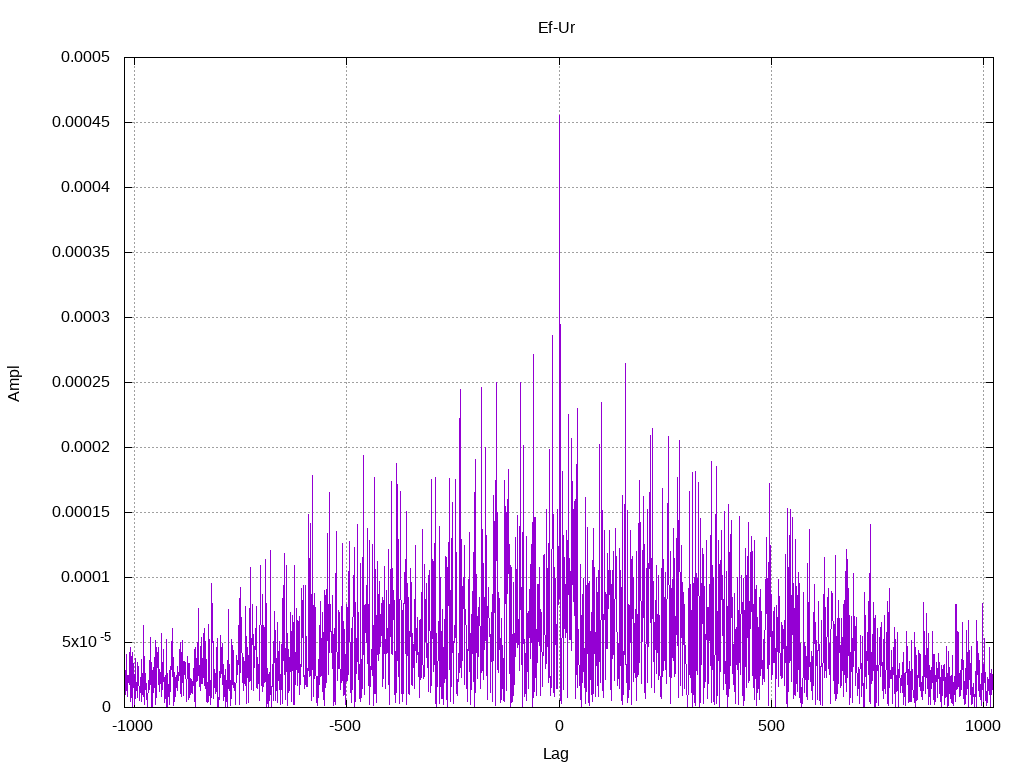
Task: Click y-axis tick label 0.00025
Action: coord(81,382)
